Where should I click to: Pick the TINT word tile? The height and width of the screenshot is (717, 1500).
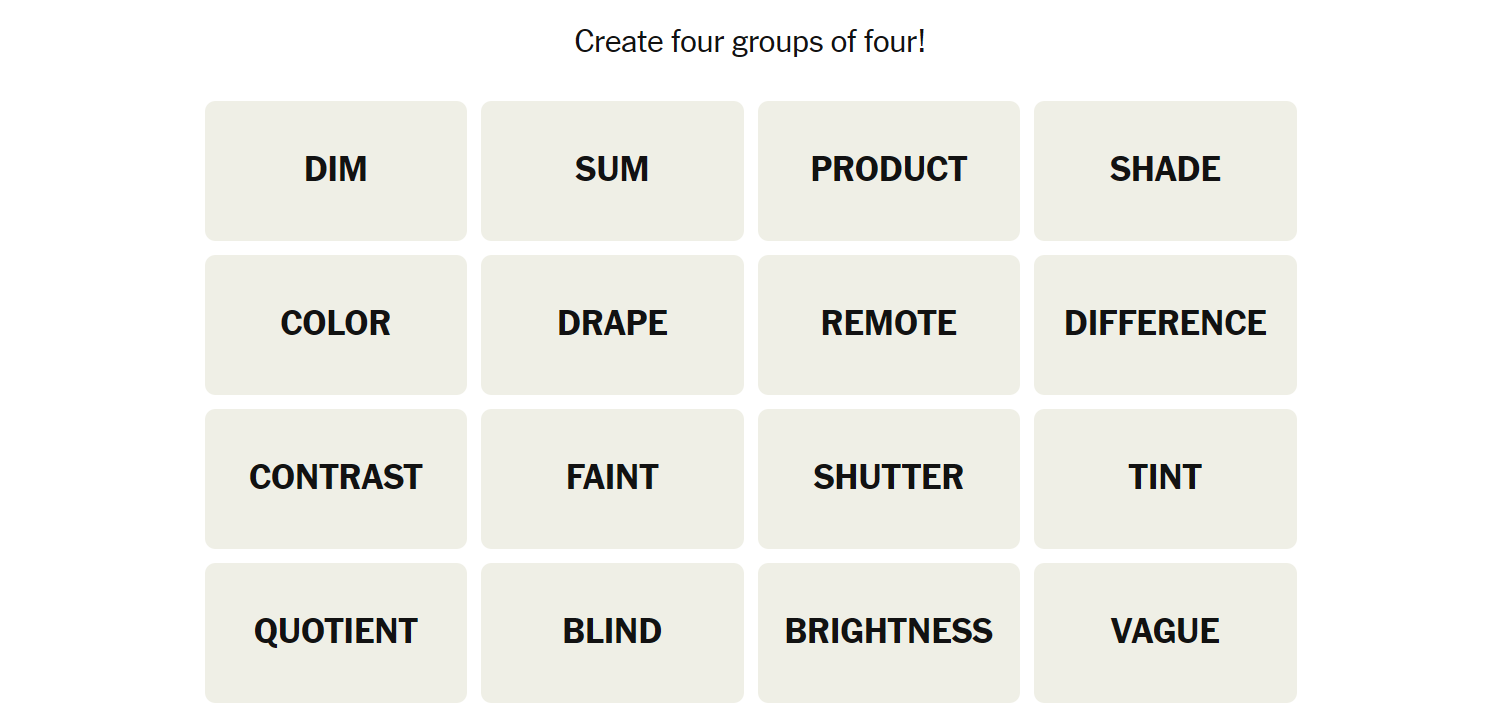(x=1165, y=478)
